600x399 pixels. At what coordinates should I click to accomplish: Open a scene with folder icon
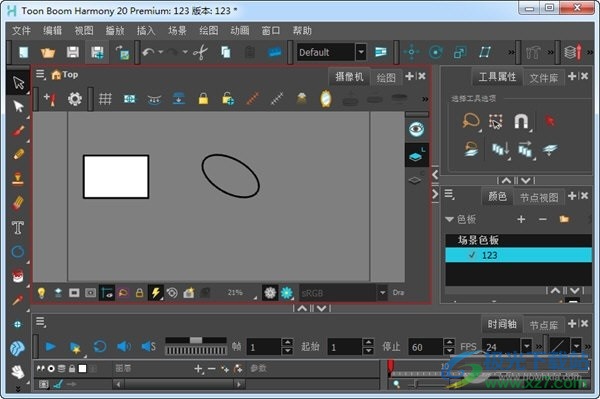tap(48, 52)
